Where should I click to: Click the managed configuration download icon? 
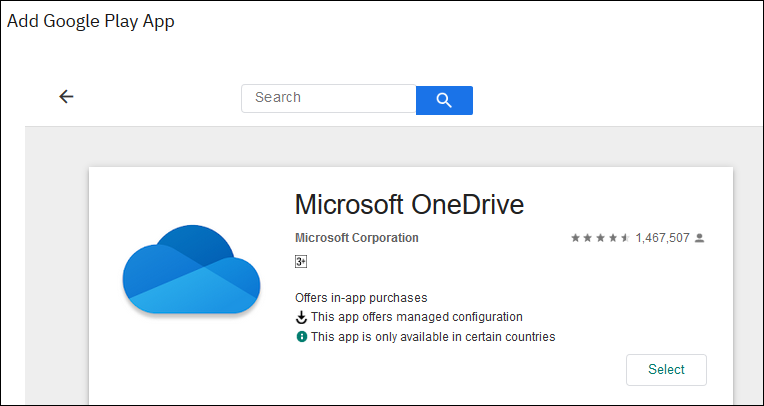click(x=301, y=317)
